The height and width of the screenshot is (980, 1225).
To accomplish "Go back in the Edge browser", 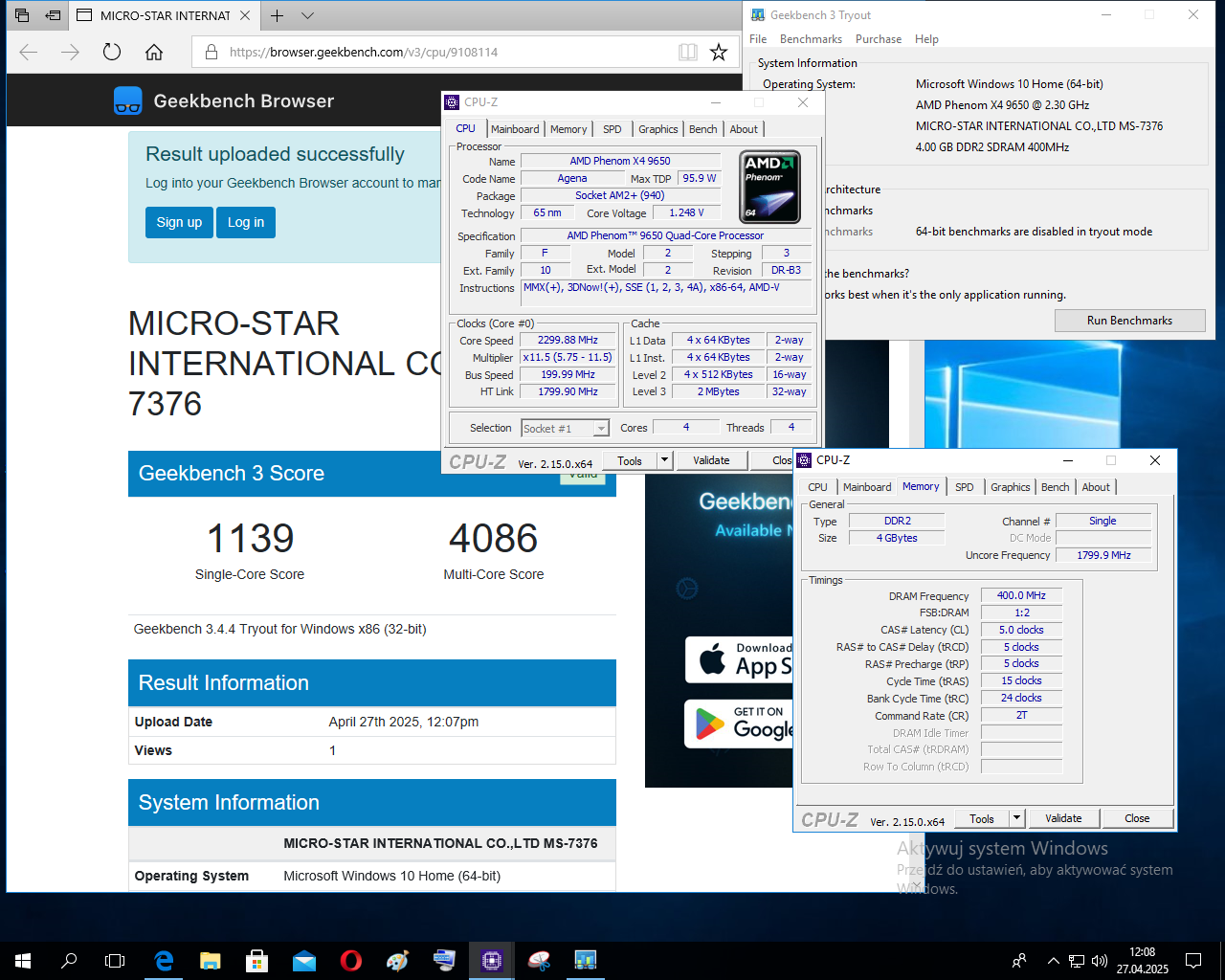I will pyautogui.click(x=29, y=53).
